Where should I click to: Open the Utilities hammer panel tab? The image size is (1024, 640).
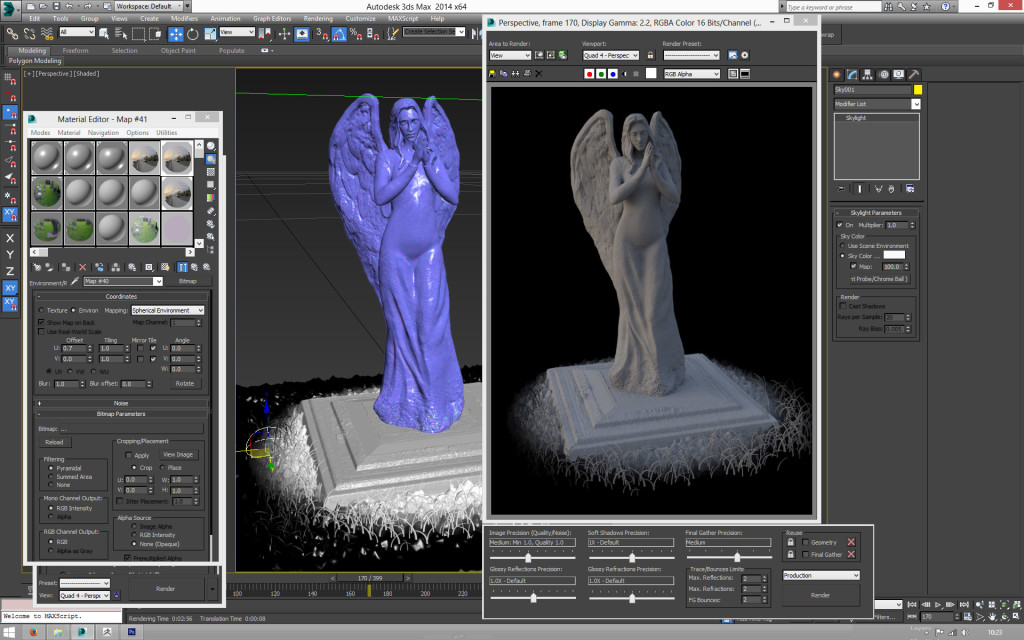pos(914,74)
